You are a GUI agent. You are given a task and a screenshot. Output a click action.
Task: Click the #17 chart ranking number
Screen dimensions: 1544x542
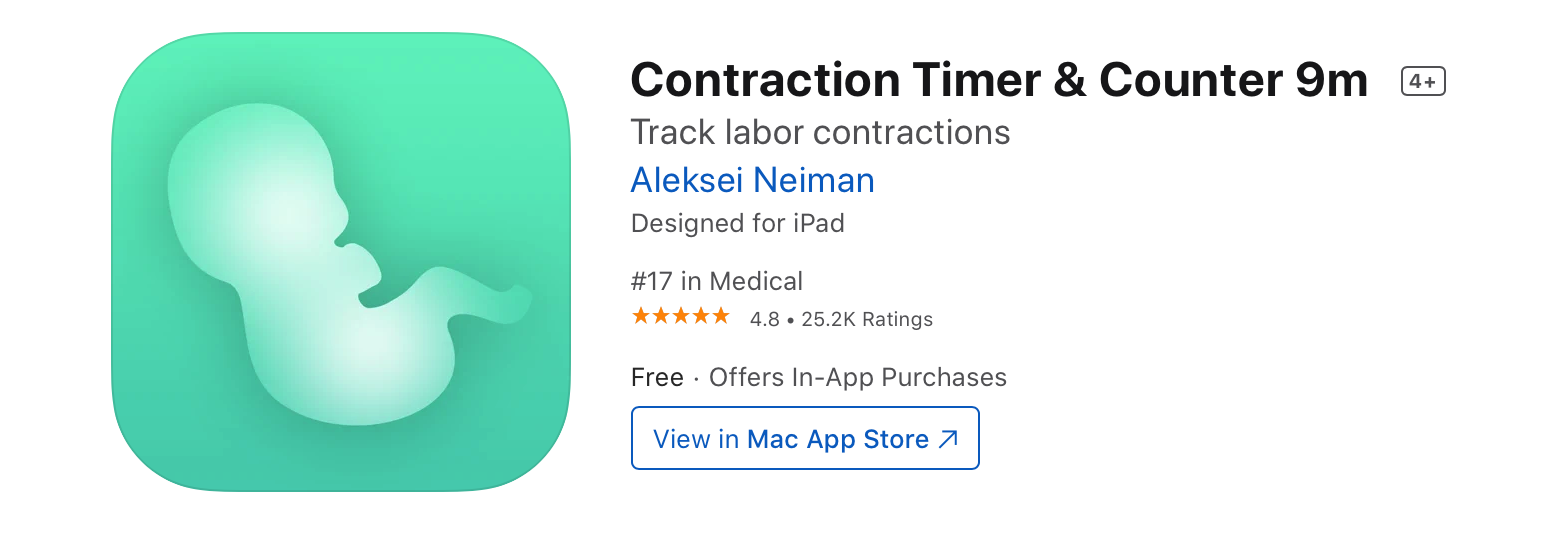pyautogui.click(x=652, y=282)
